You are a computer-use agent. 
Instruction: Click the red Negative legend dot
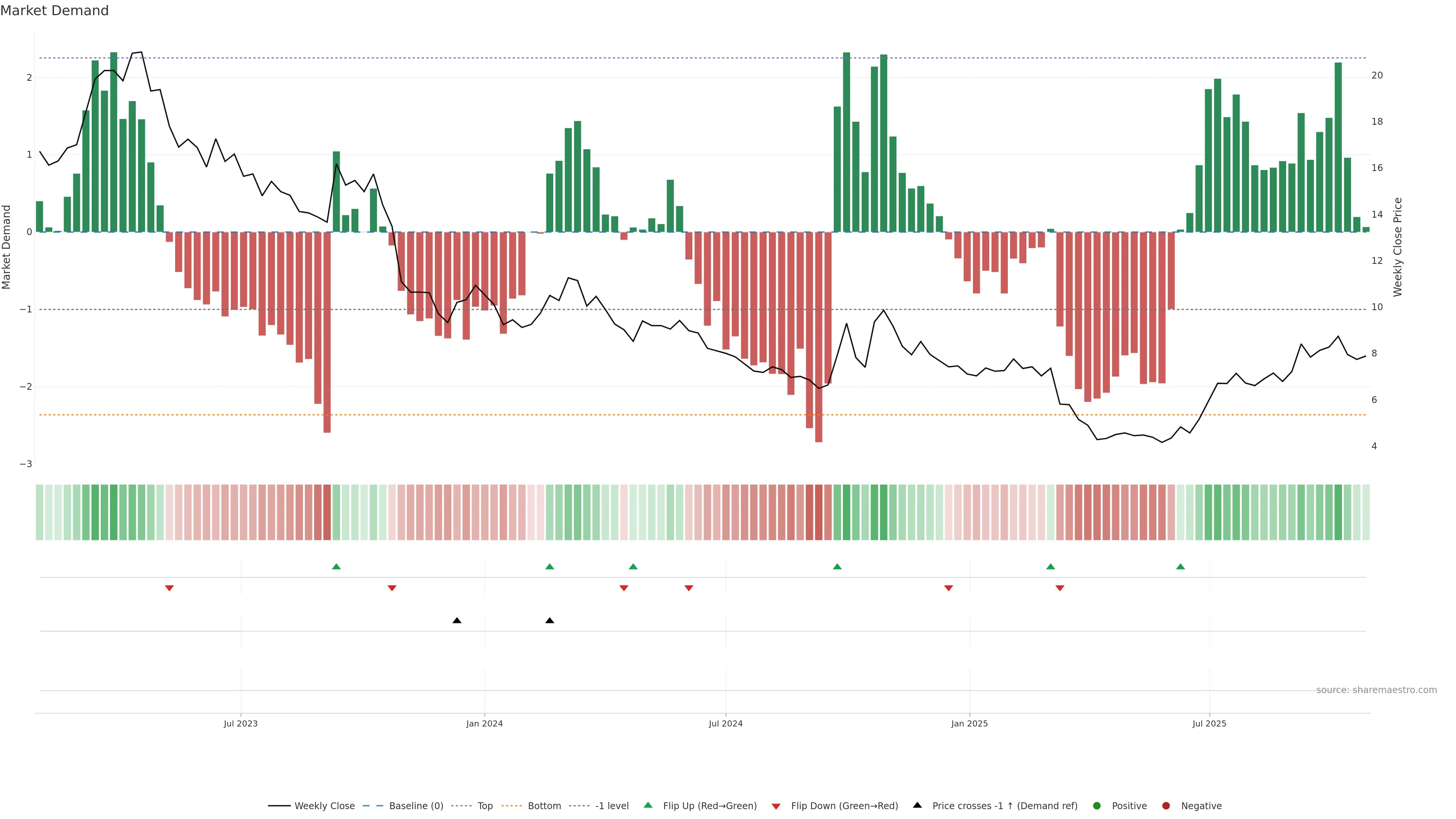(x=1166, y=805)
